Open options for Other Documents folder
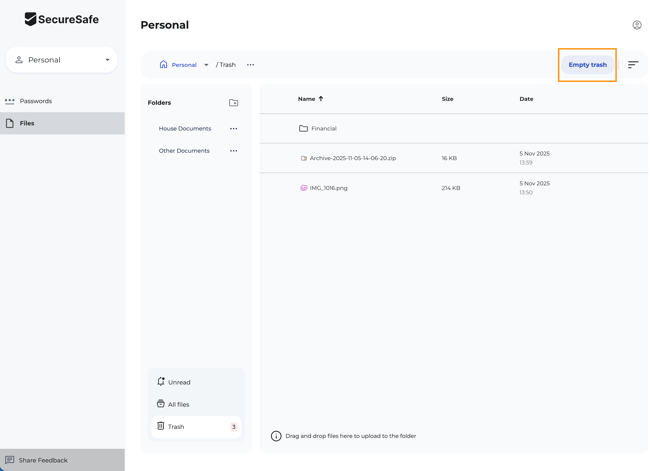The image size is (670, 471). pos(234,151)
